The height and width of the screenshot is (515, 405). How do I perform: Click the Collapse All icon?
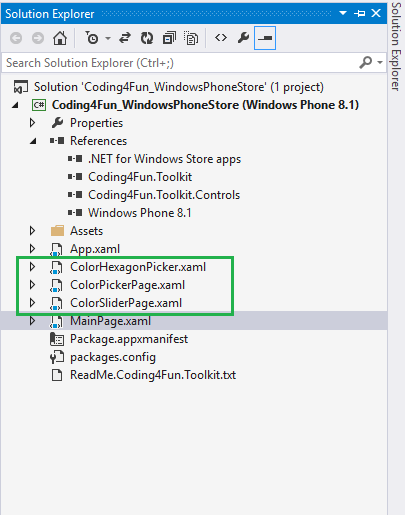click(169, 38)
